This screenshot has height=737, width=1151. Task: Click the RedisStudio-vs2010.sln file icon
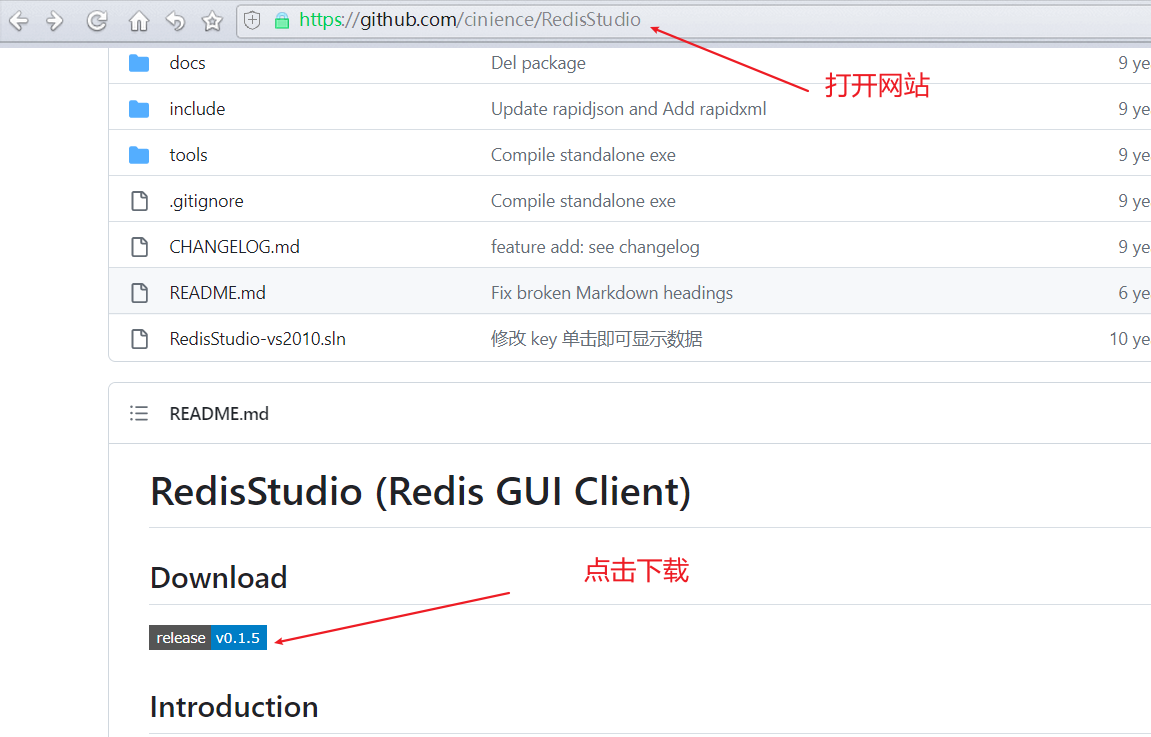[x=139, y=338]
